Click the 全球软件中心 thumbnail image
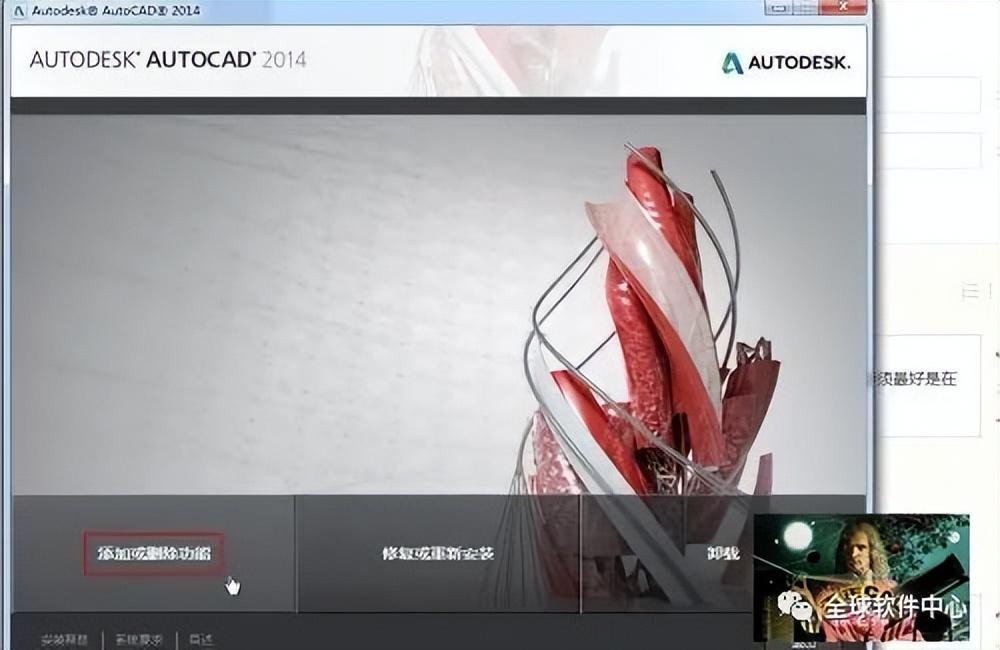Screen dimensions: 1000x650 tap(862, 577)
